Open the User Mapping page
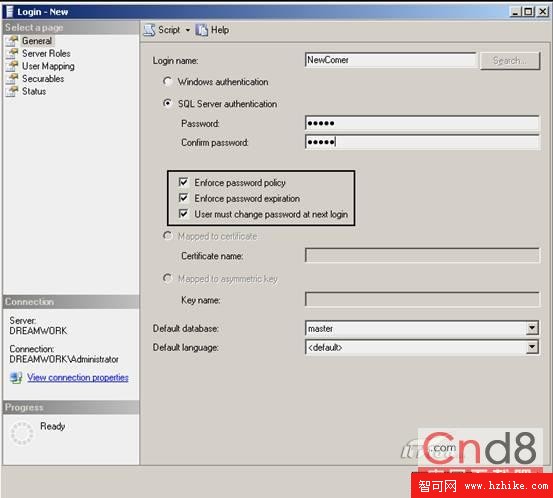 (48, 66)
